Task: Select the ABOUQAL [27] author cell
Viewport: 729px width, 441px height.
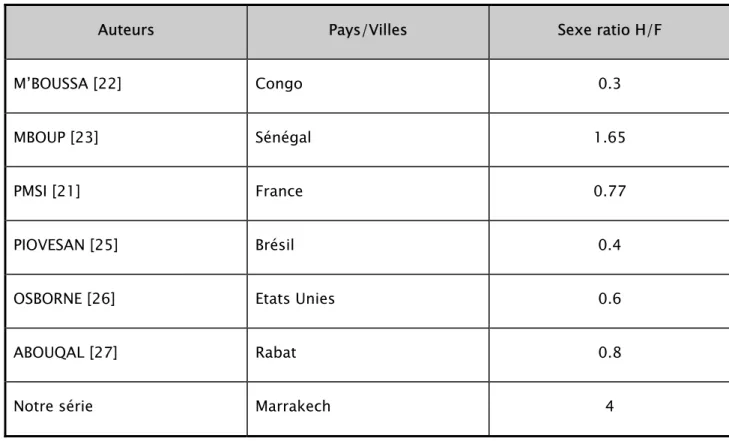Action: [126, 355]
